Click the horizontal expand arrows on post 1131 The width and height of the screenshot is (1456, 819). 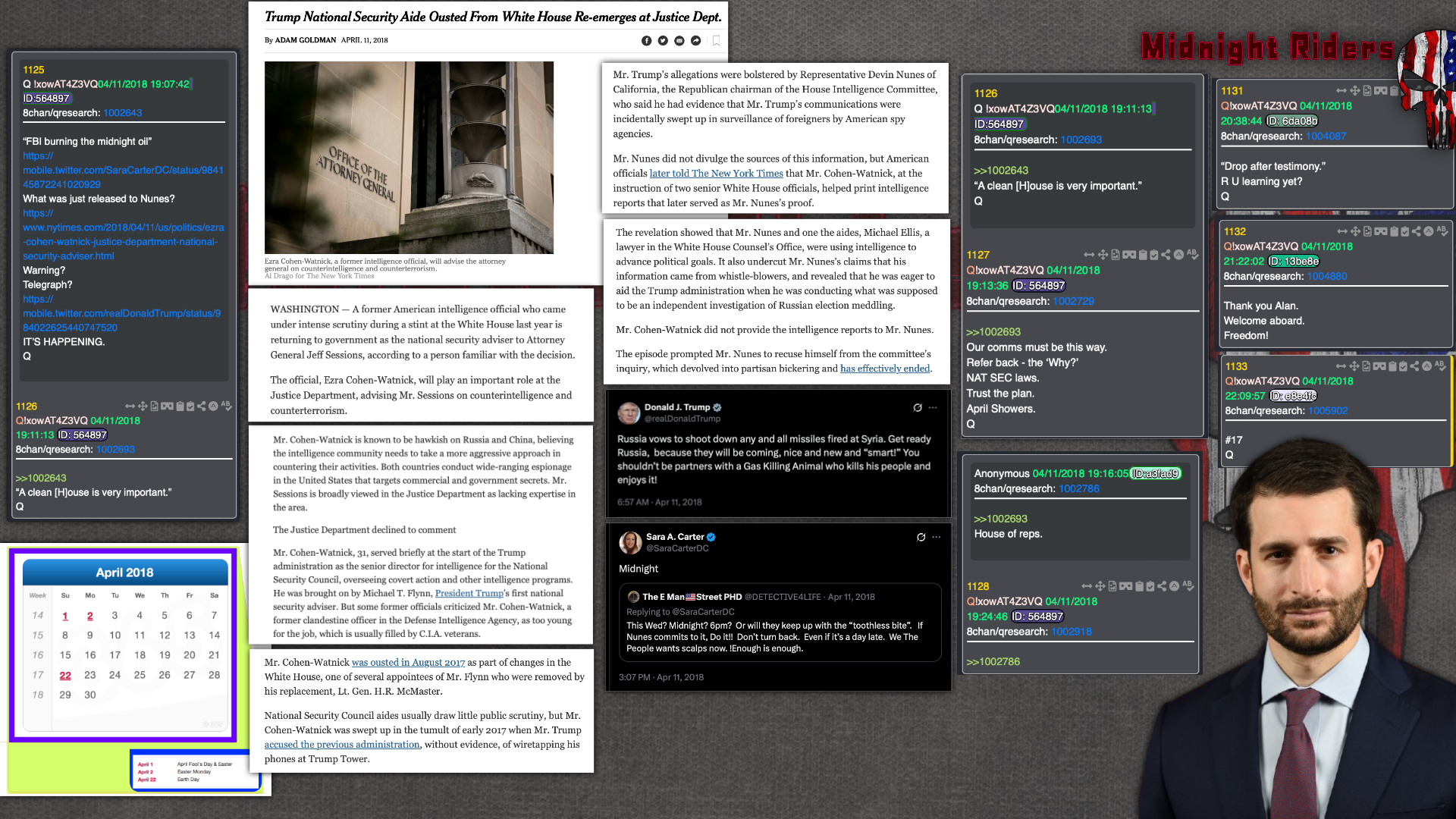pyautogui.click(x=1341, y=91)
